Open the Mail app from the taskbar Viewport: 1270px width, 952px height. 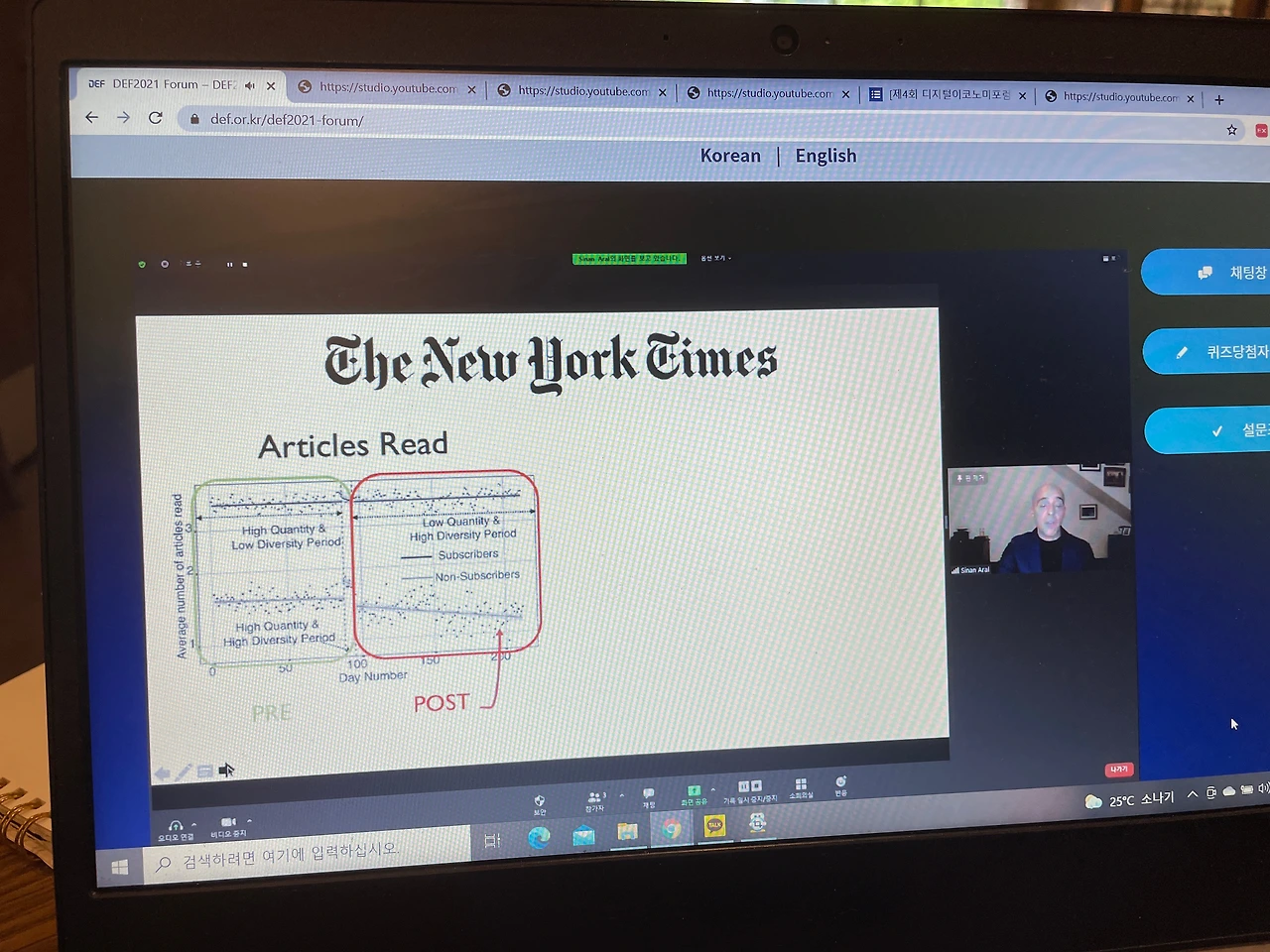(583, 835)
